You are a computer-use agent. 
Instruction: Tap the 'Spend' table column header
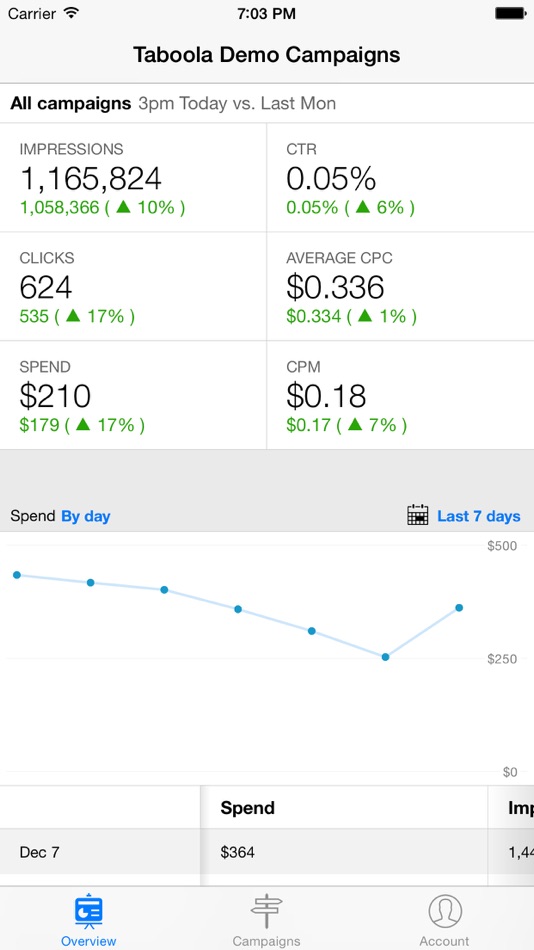coord(247,808)
